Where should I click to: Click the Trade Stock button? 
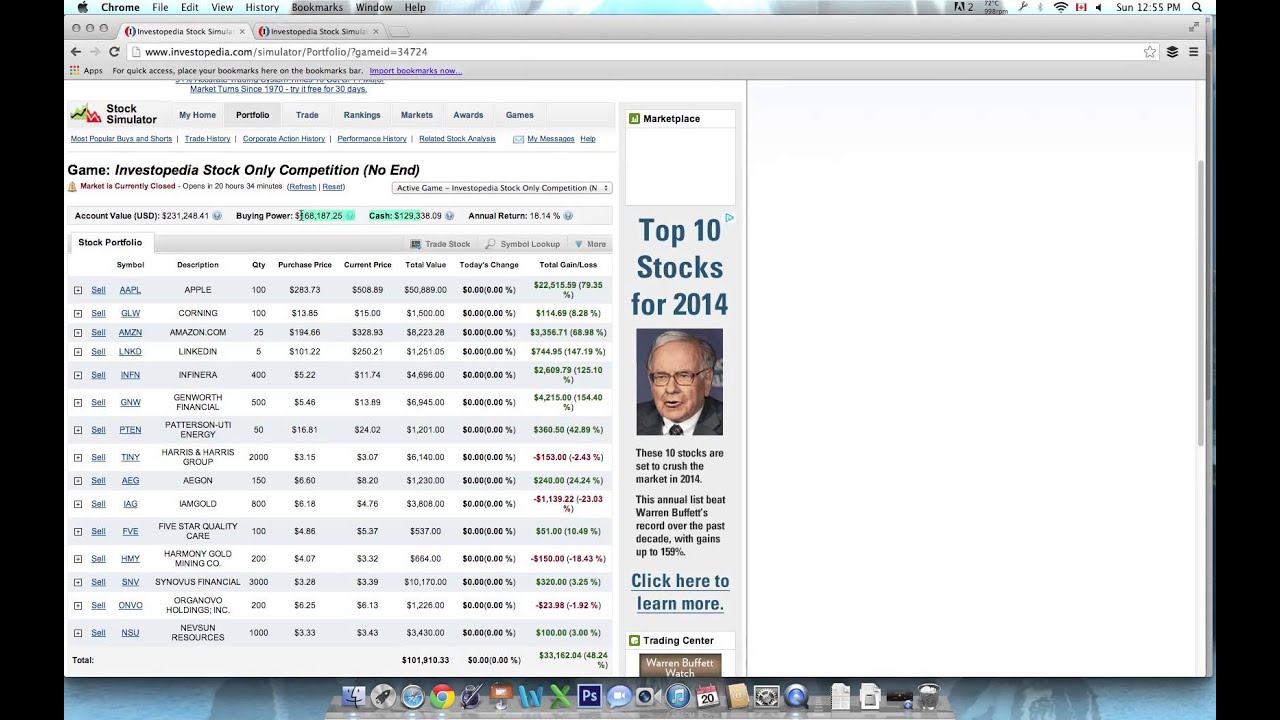440,244
